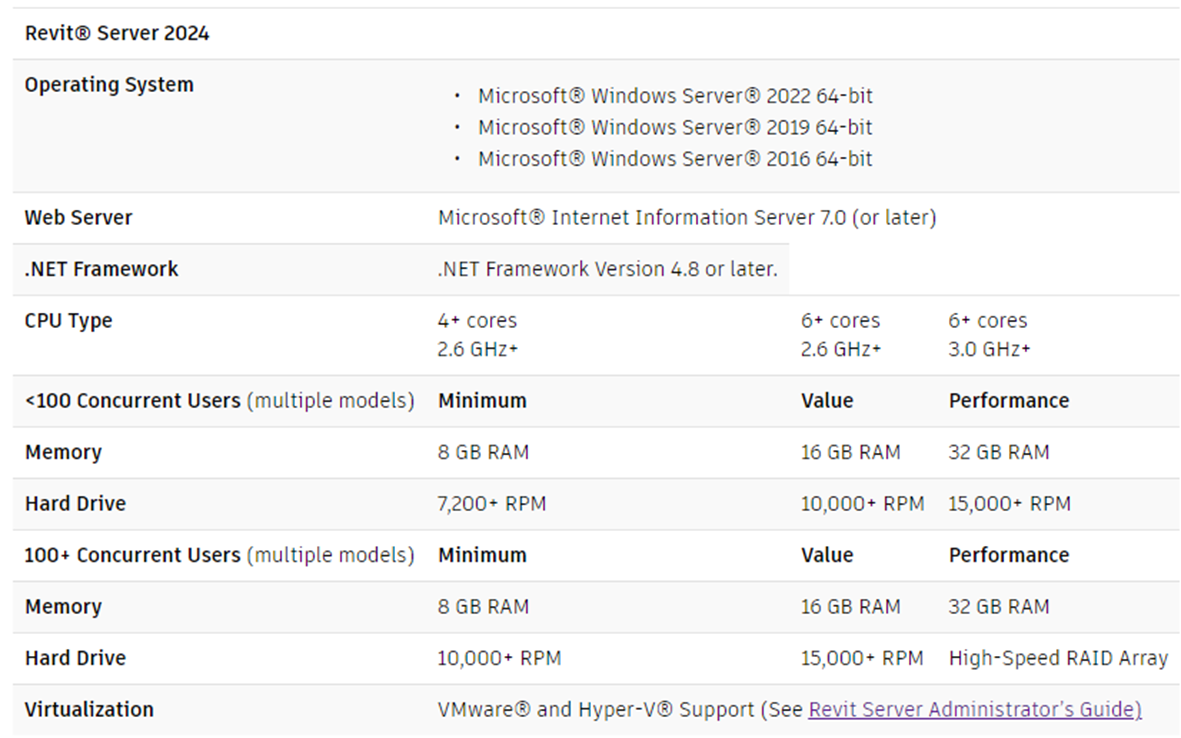The width and height of the screenshot is (1181, 738).
Task: Click Performance header in the <100 Concurrent Users row
Action: coord(1008,401)
